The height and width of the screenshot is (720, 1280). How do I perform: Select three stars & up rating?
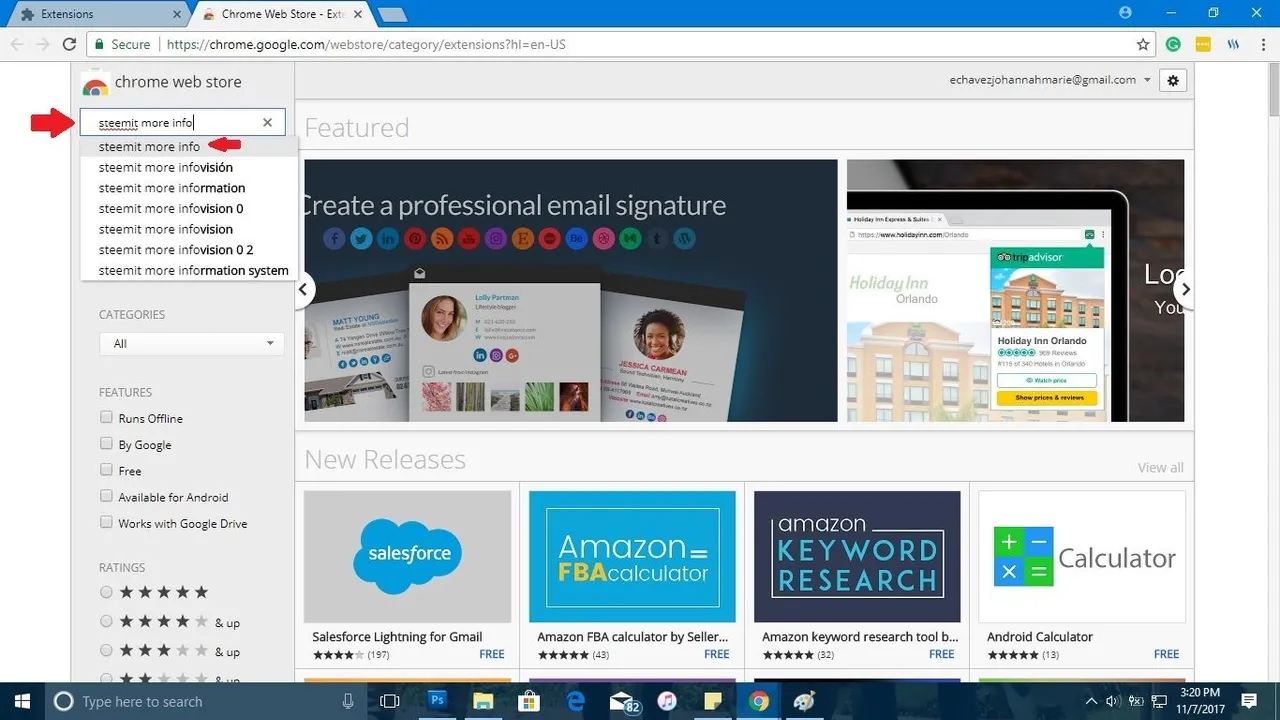coord(106,650)
